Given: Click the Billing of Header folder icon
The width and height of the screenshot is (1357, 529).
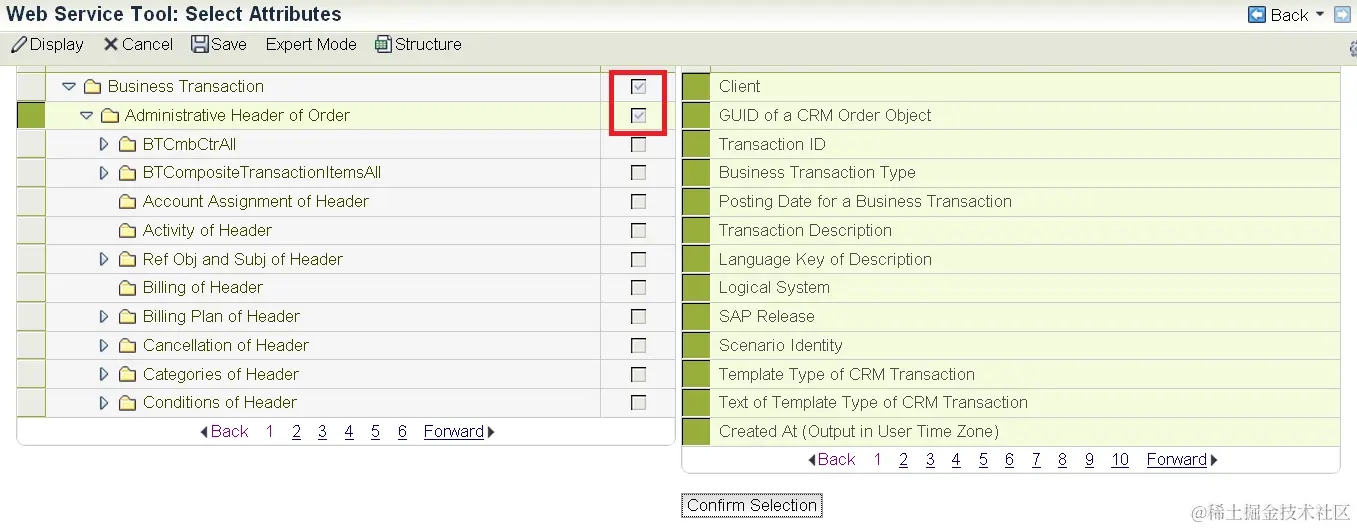Looking at the screenshot, I should [x=127, y=288].
